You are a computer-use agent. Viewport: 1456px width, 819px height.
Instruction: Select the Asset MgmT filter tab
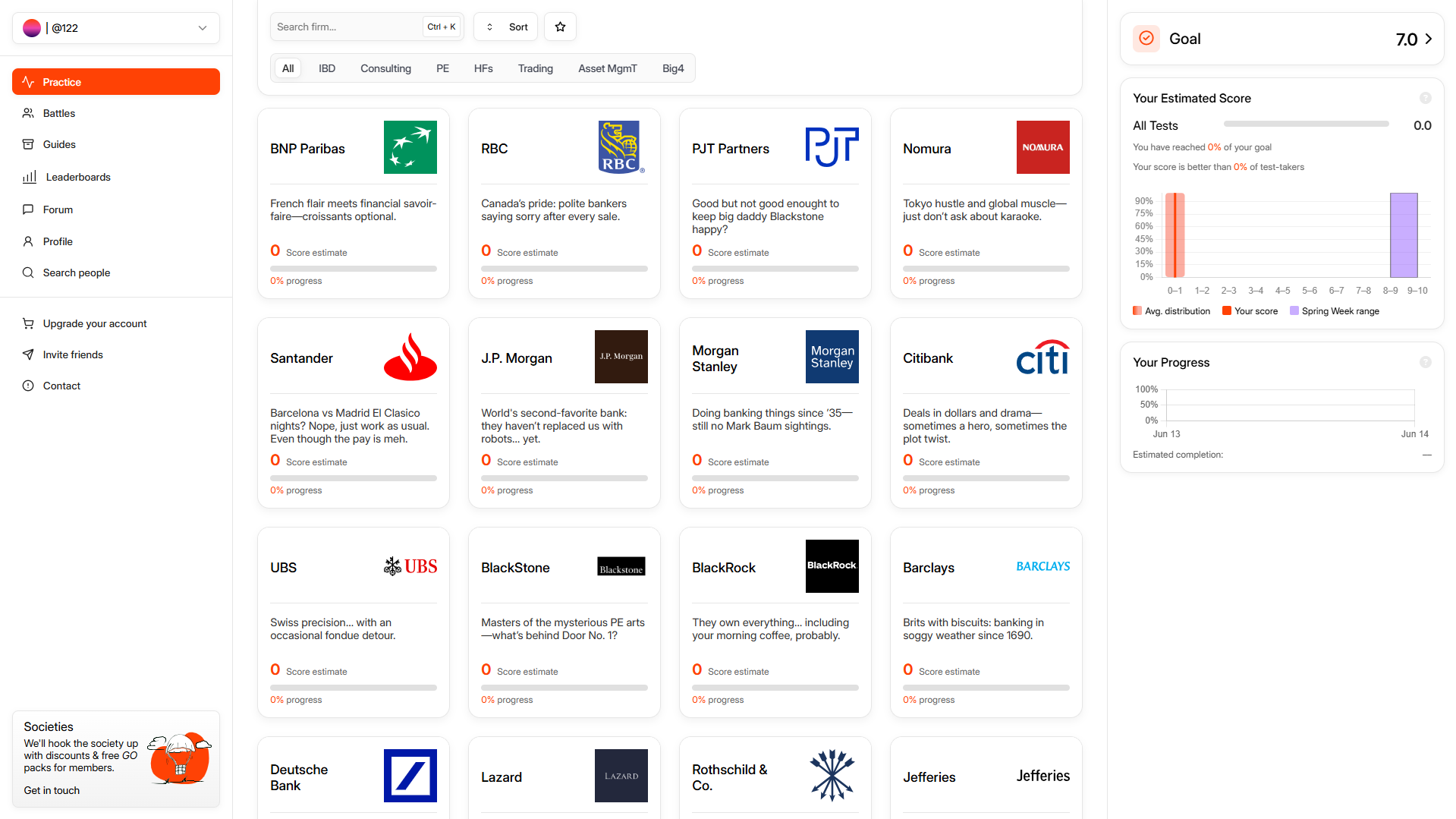[x=608, y=68]
